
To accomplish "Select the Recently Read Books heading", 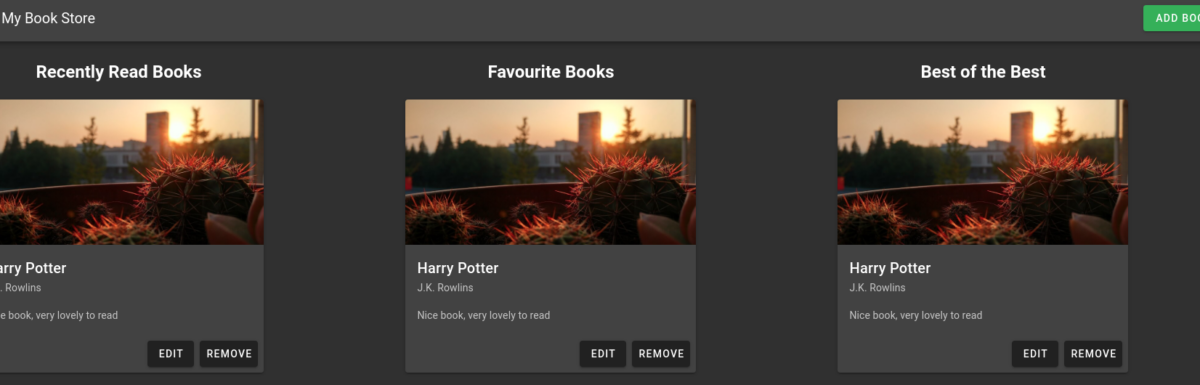I will coord(119,72).
